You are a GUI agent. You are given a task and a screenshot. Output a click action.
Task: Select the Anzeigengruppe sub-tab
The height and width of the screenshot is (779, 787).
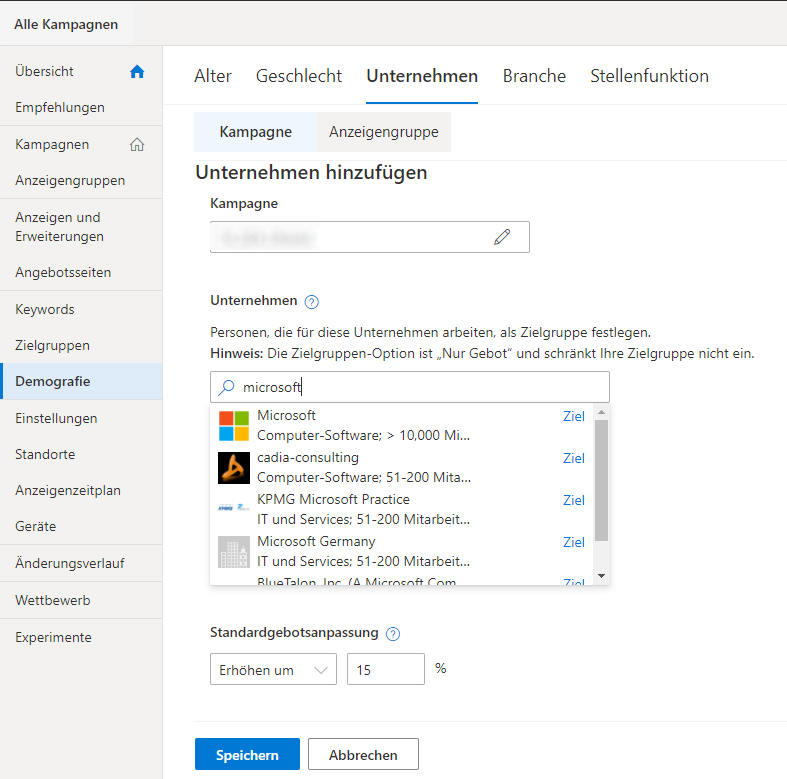[384, 132]
